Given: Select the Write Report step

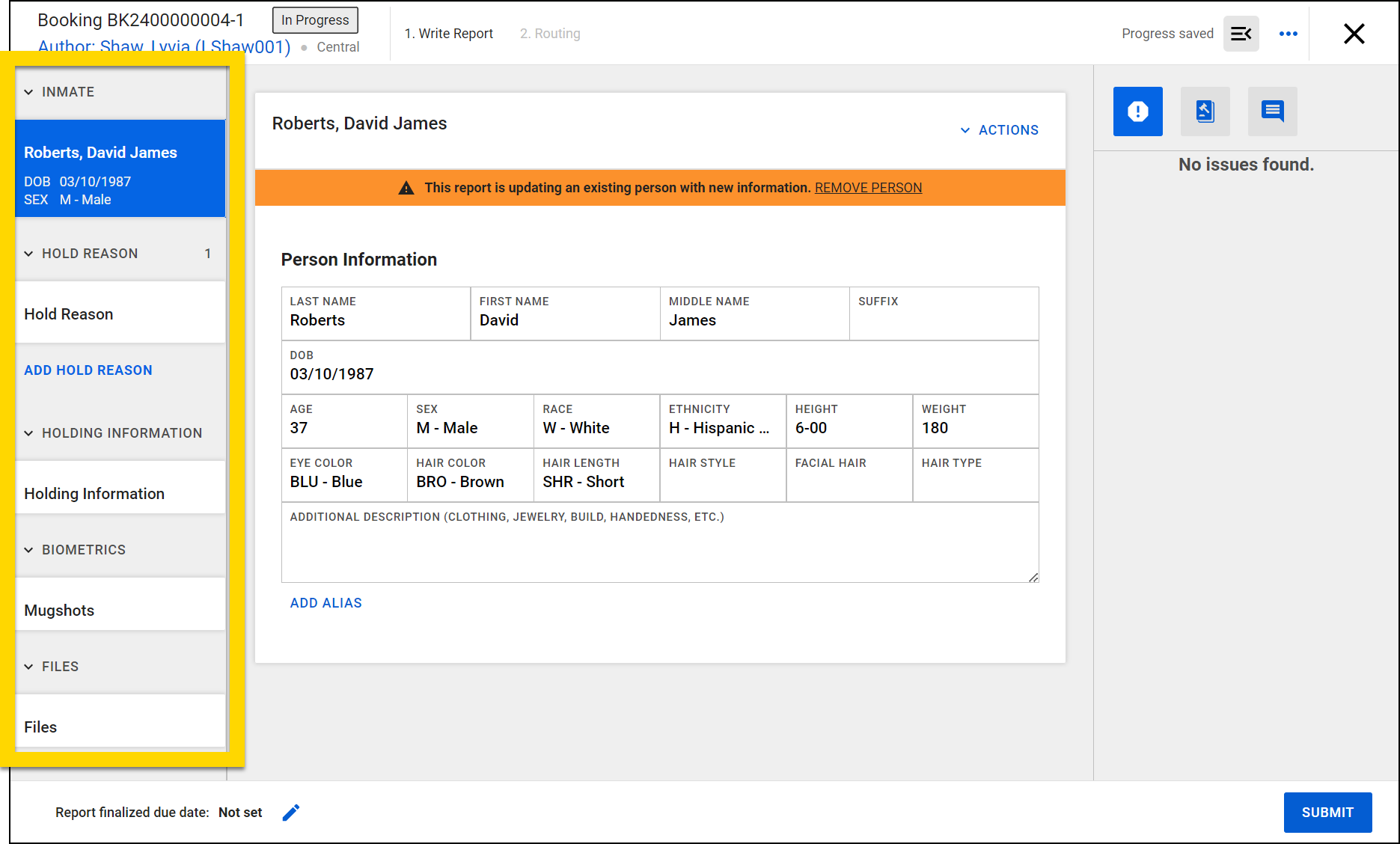Looking at the screenshot, I should click(x=449, y=33).
